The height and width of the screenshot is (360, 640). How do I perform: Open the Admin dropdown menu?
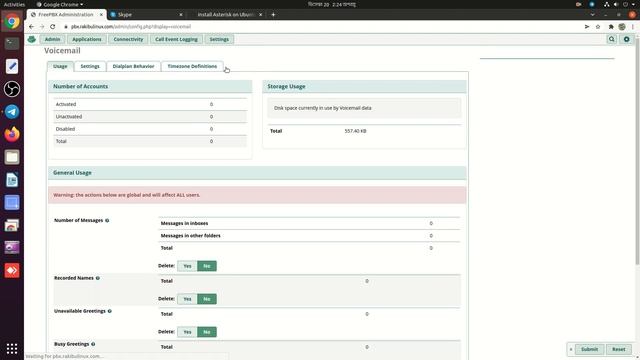52,39
